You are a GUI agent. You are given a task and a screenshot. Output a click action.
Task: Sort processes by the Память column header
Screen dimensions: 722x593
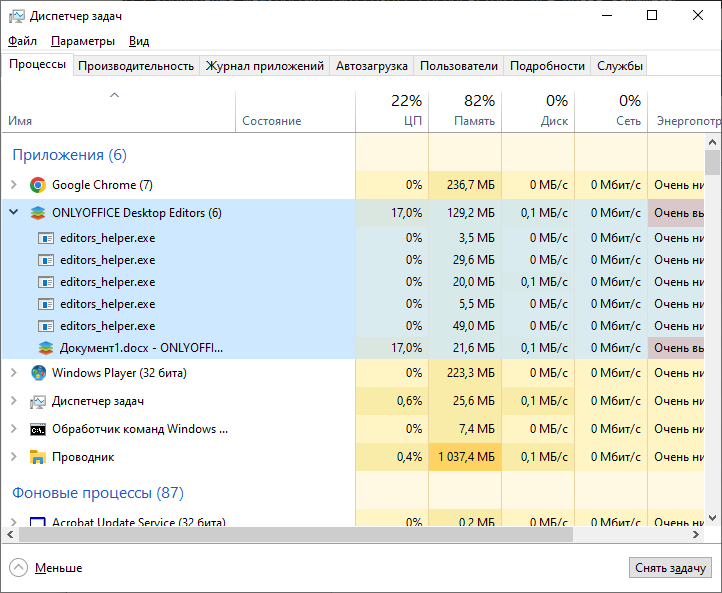465,112
